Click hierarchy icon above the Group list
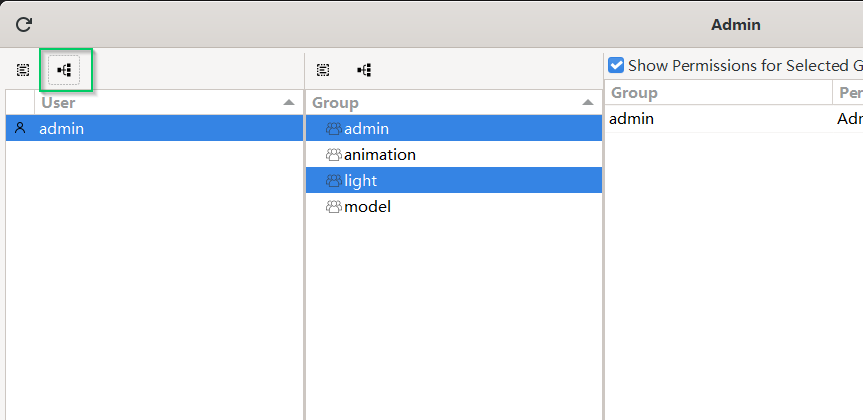Screen dimensions: 863x420 click(365, 70)
